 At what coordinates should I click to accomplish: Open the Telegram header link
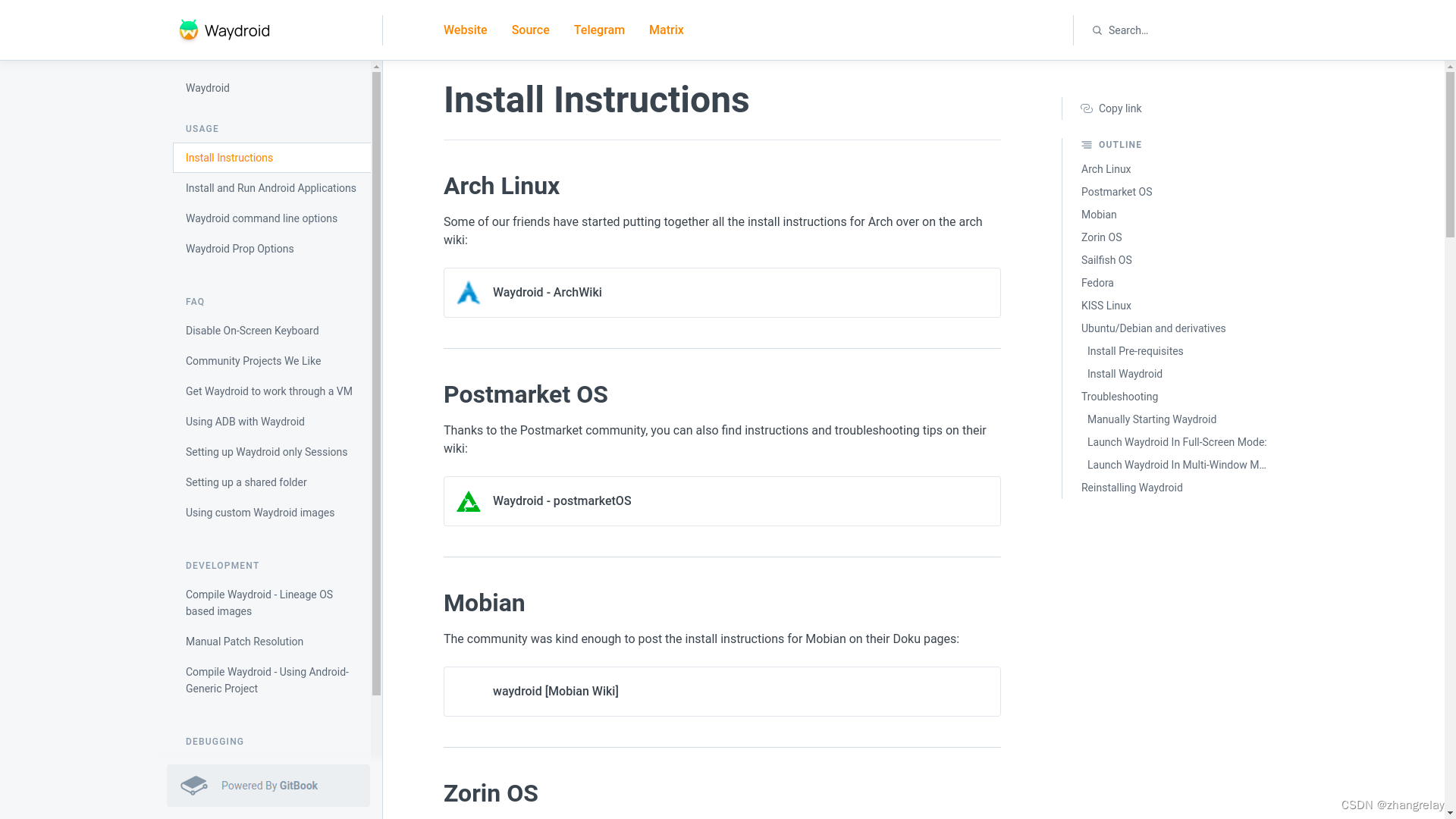coord(599,30)
